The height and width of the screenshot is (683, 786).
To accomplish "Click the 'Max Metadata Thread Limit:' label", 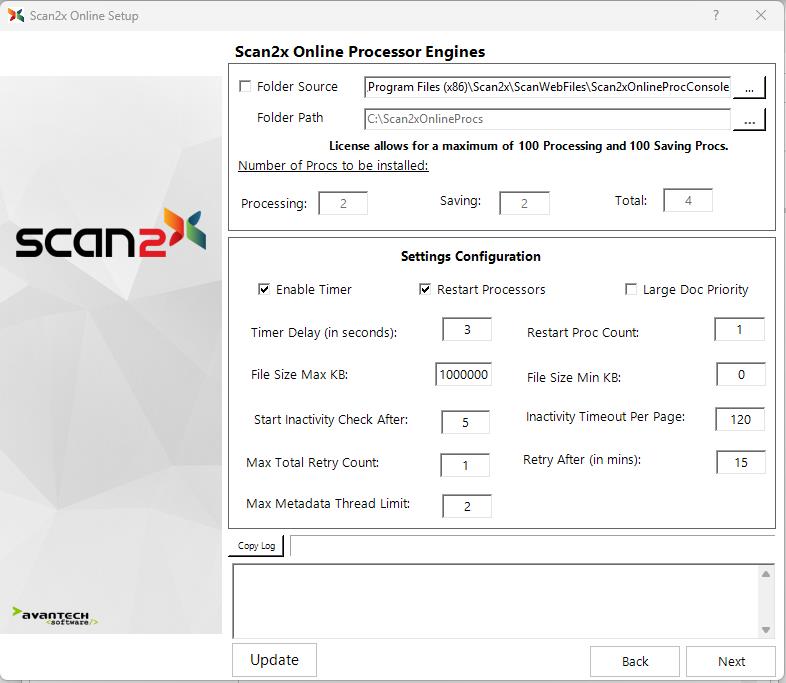I will coord(328,503).
